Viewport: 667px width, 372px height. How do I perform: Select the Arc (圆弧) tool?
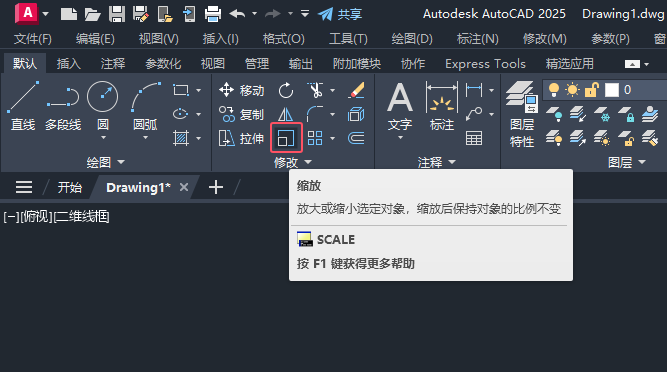click(145, 106)
